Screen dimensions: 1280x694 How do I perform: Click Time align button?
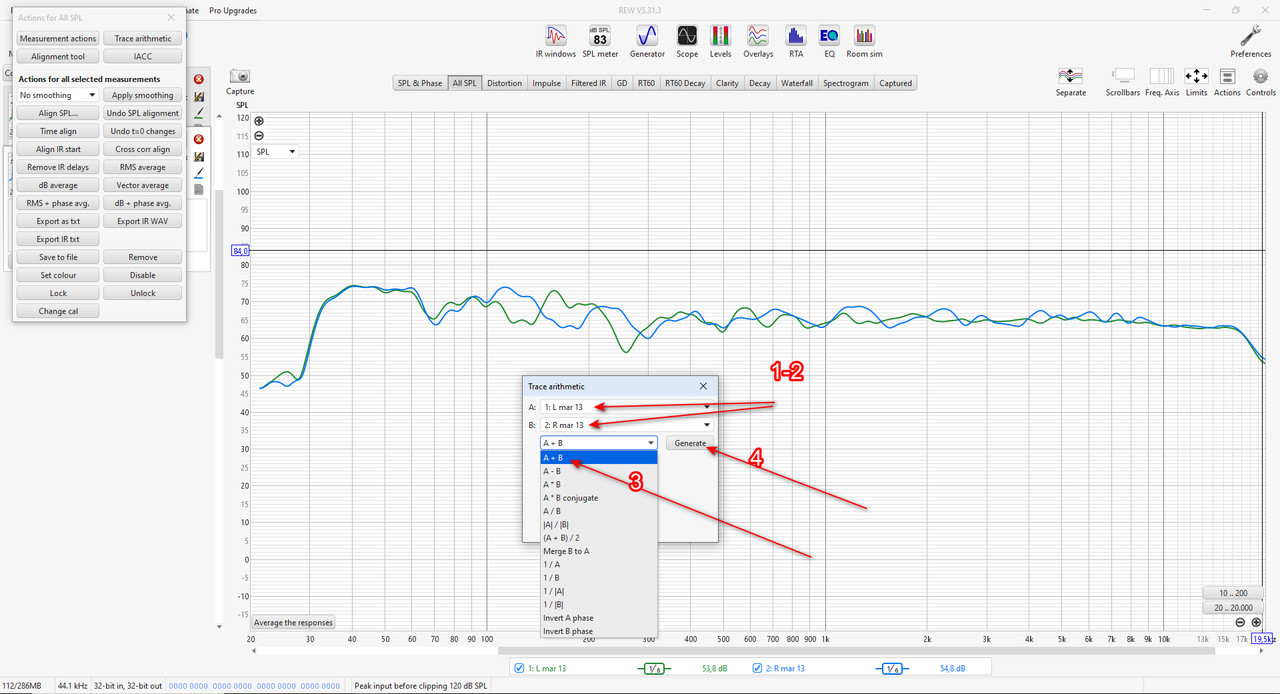click(58, 131)
